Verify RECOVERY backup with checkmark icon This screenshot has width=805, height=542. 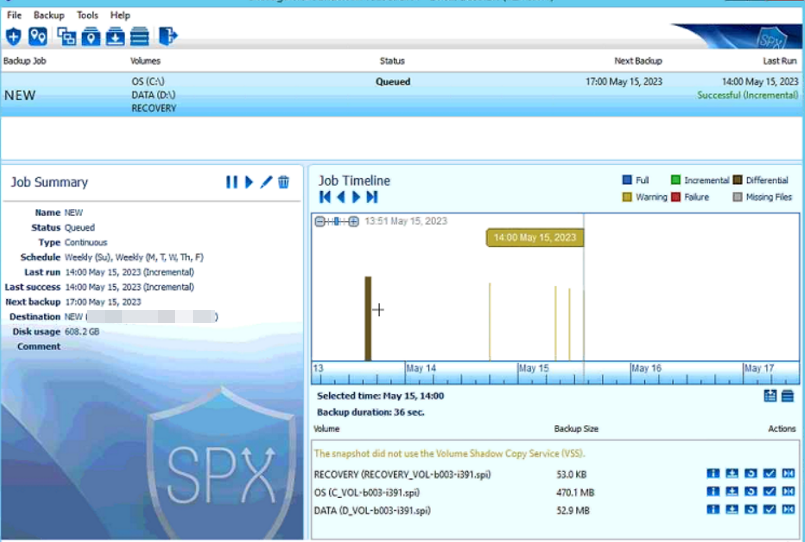(x=770, y=474)
